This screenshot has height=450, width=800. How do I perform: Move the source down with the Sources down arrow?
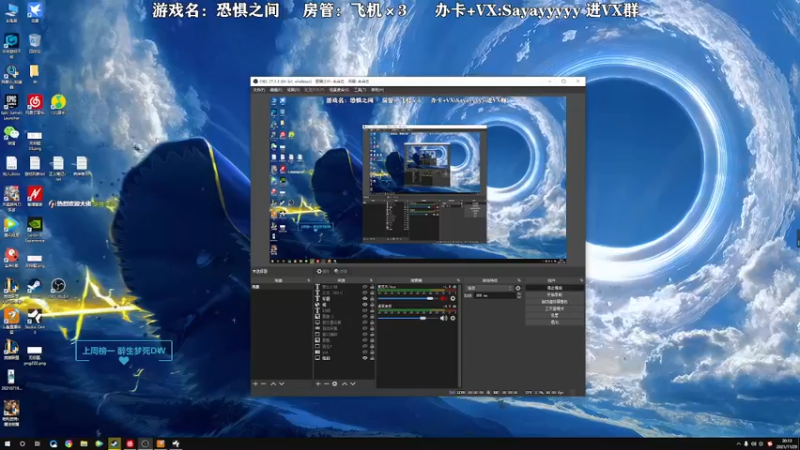353,384
